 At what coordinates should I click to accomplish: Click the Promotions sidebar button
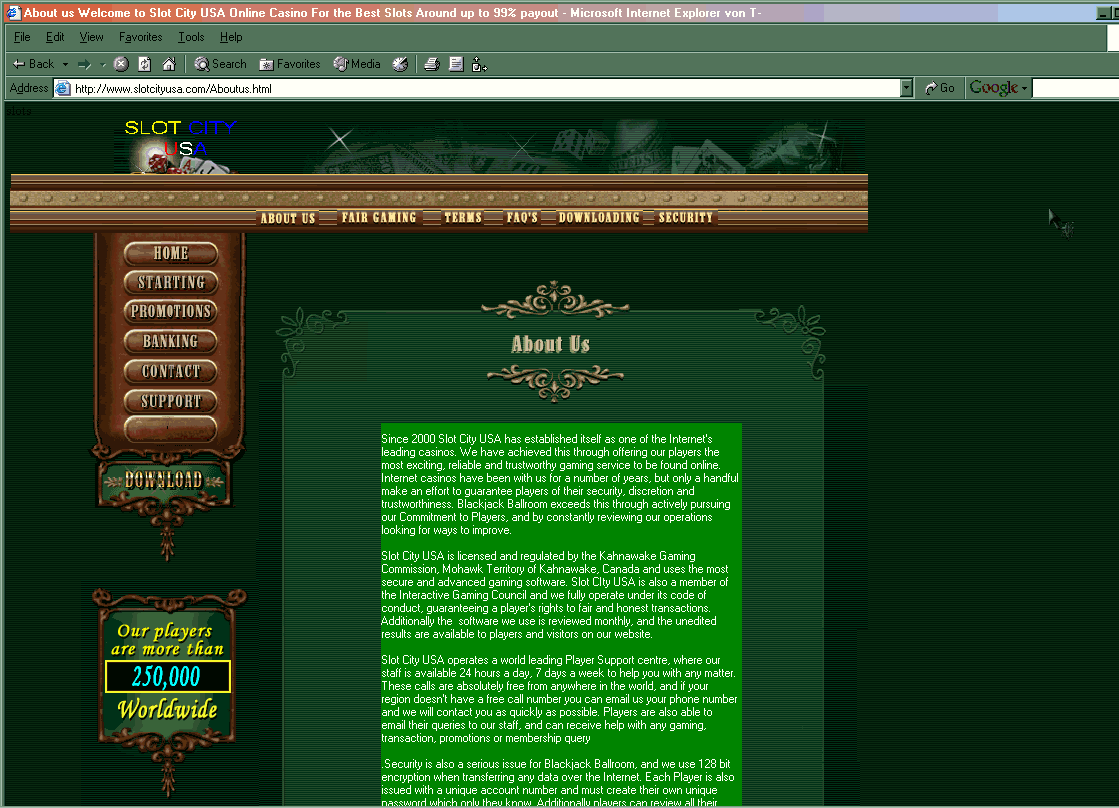click(171, 312)
